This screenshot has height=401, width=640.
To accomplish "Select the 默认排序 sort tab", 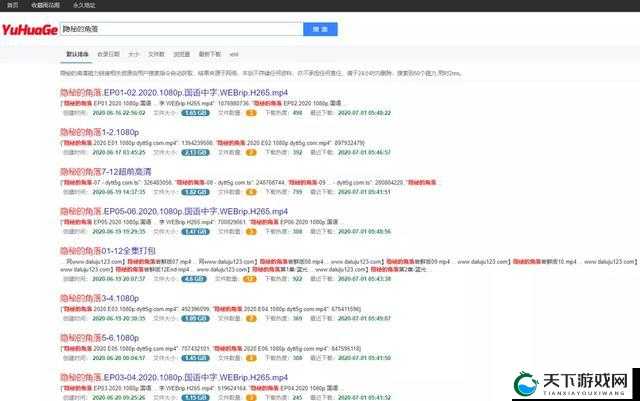I will tap(77, 54).
